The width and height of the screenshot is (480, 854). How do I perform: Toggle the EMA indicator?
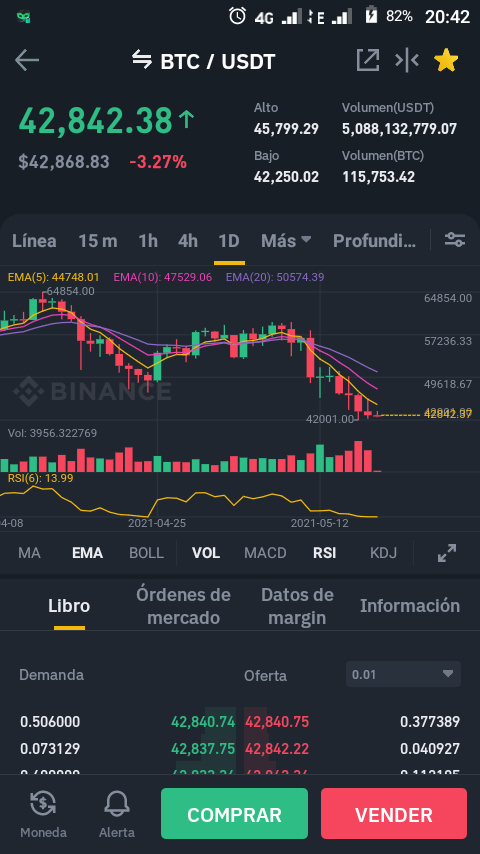pyautogui.click(x=87, y=553)
